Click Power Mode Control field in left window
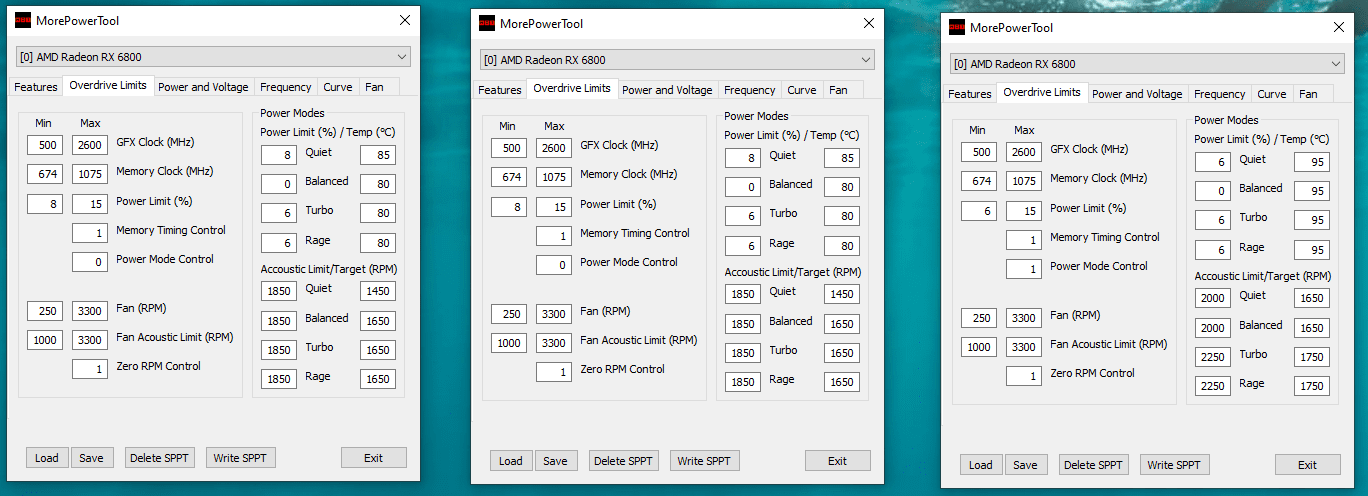This screenshot has height=496, width=1368. [x=90, y=262]
